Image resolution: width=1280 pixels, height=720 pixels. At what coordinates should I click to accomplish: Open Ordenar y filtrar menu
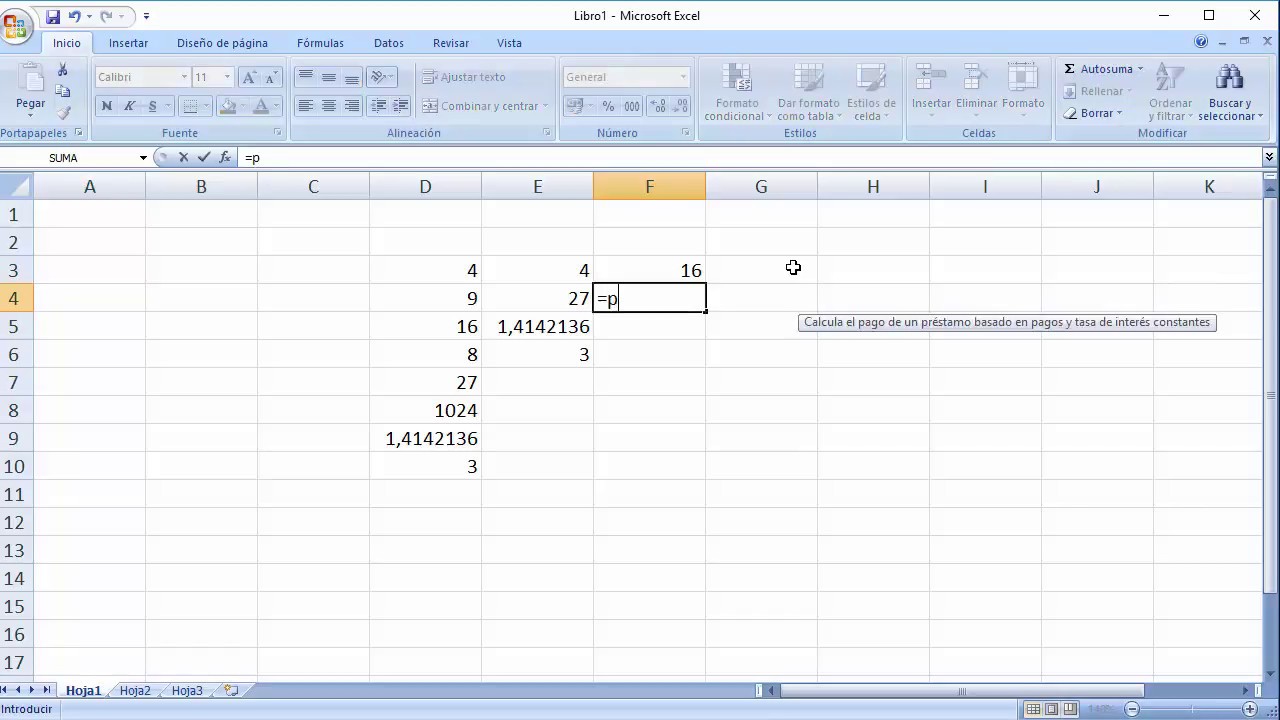(x=1170, y=92)
